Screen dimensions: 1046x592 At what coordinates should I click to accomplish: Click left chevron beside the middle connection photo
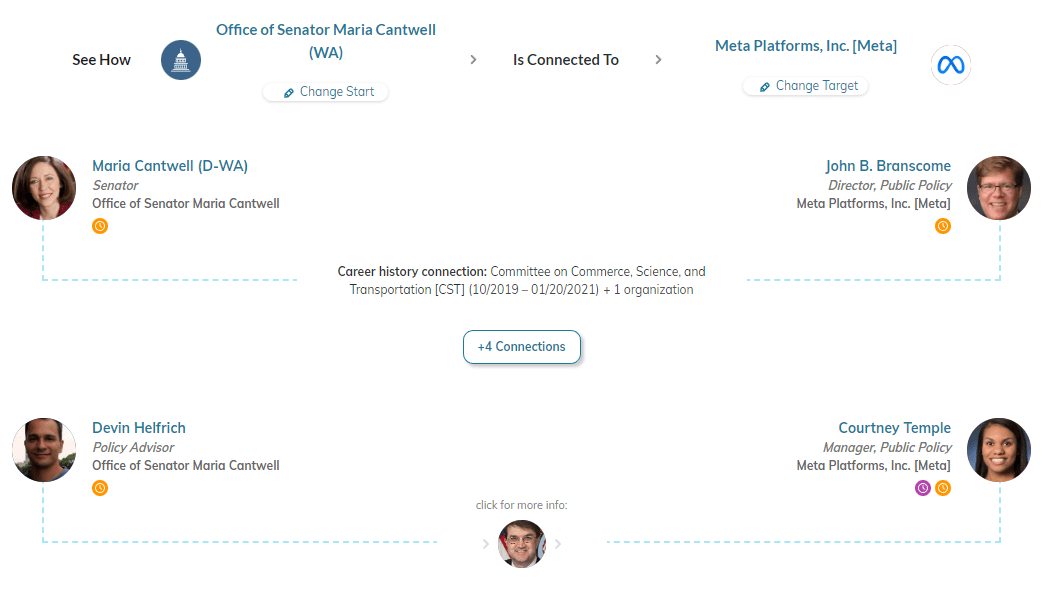pyautogui.click(x=486, y=544)
